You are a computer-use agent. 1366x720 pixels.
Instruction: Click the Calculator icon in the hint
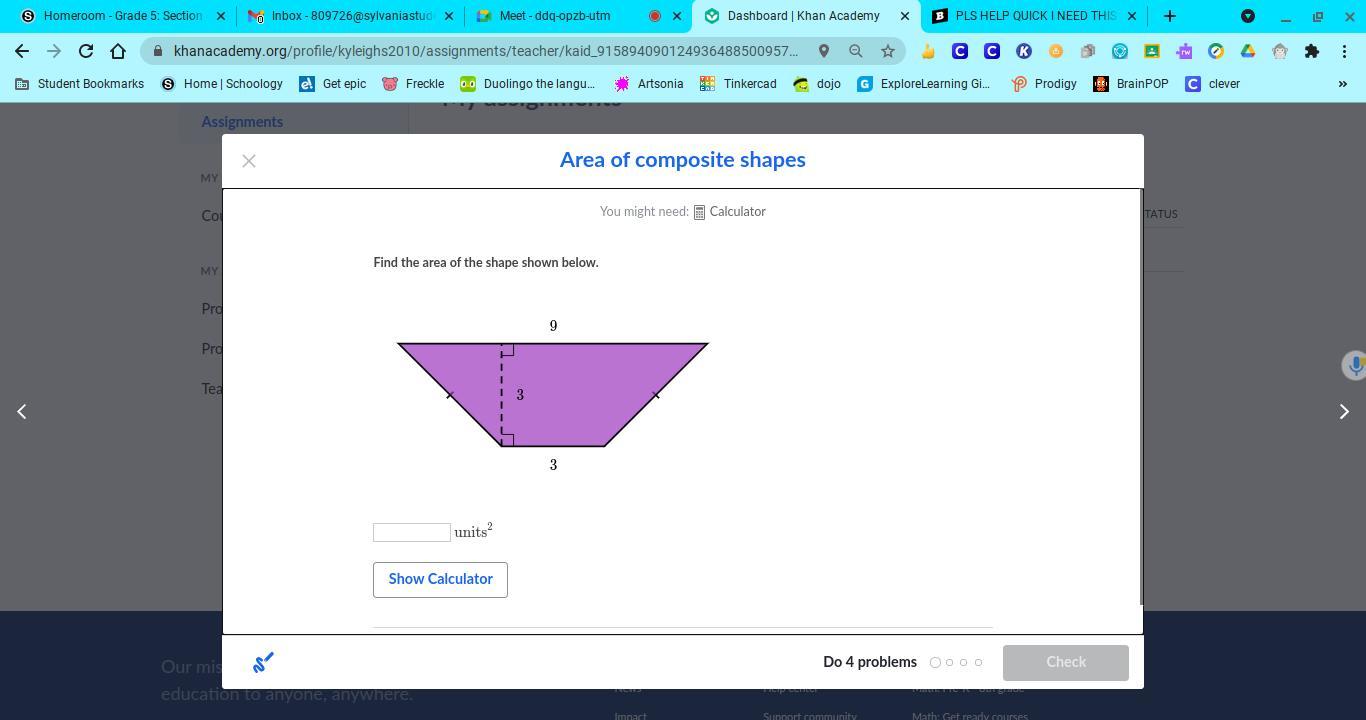pos(699,212)
